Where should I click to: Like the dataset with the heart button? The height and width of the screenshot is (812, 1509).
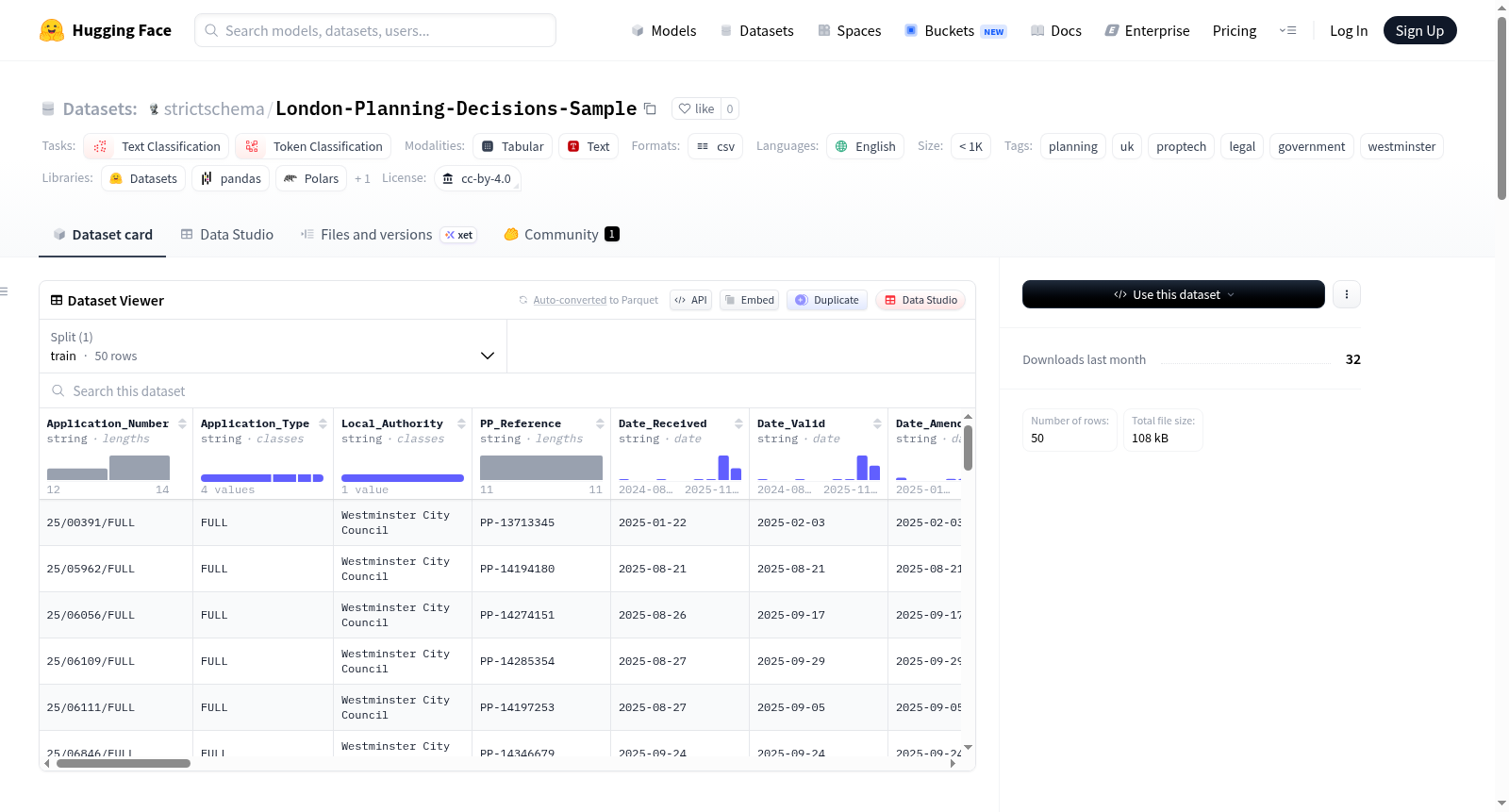pos(696,108)
